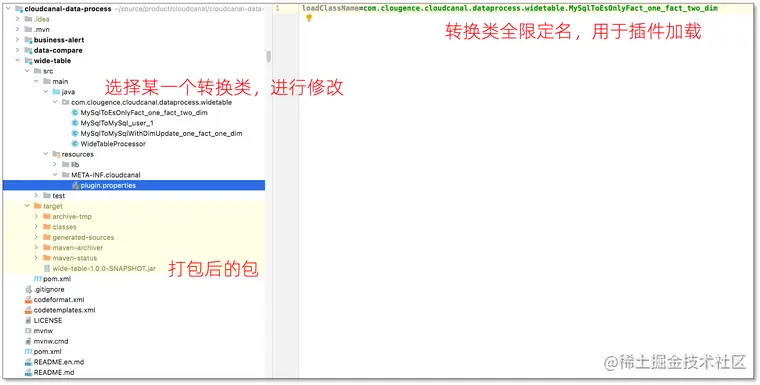Click the MySqlToMySqlWithDimUpdate class icon
Image resolution: width=760 pixels, height=385 pixels.
coord(75,133)
